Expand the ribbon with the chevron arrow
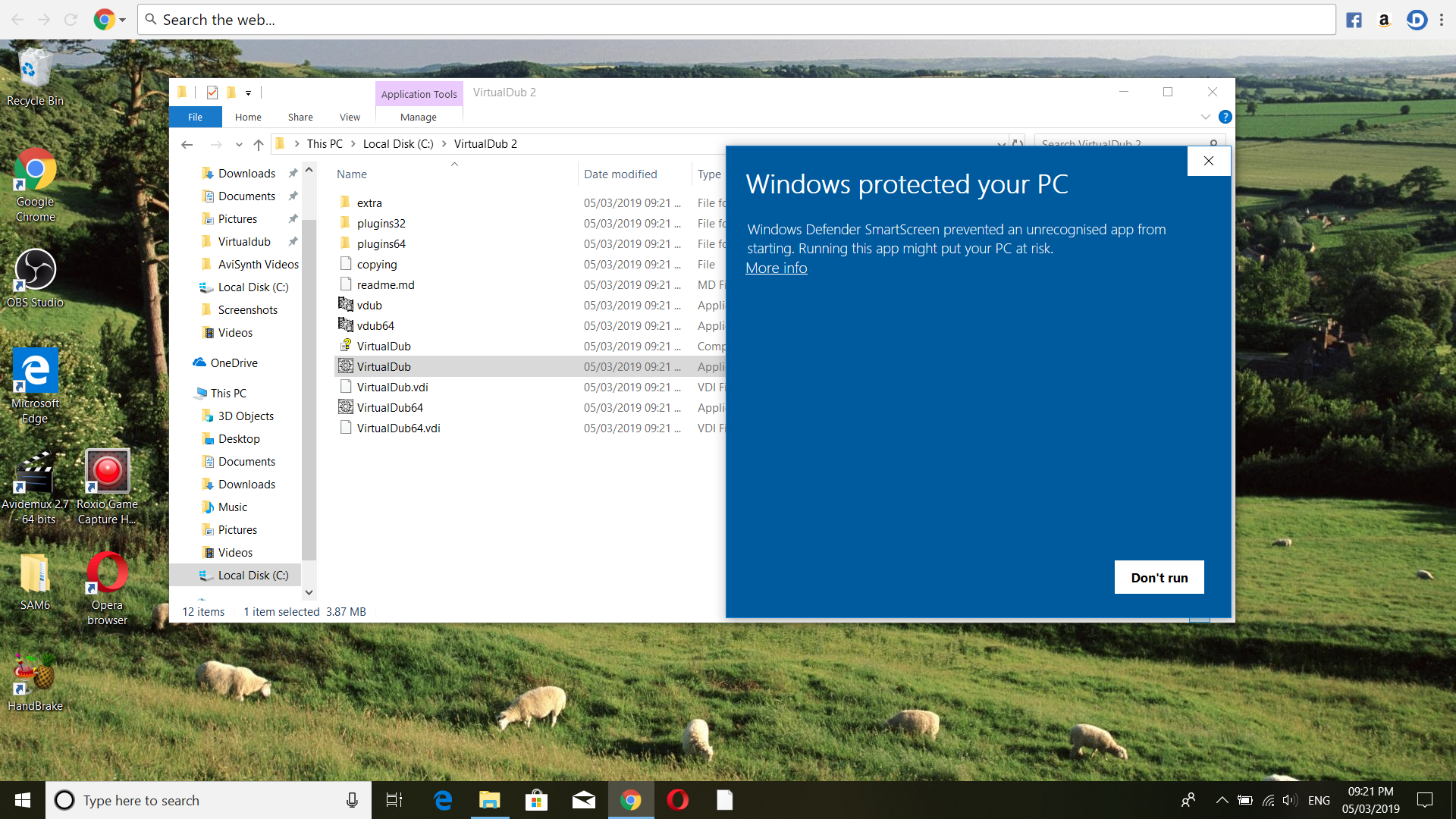 click(x=1205, y=117)
